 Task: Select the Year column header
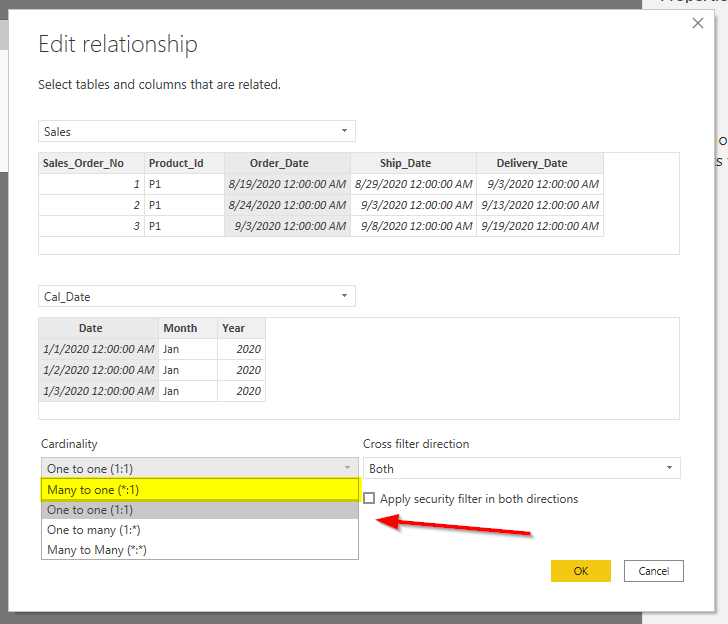(x=241, y=328)
